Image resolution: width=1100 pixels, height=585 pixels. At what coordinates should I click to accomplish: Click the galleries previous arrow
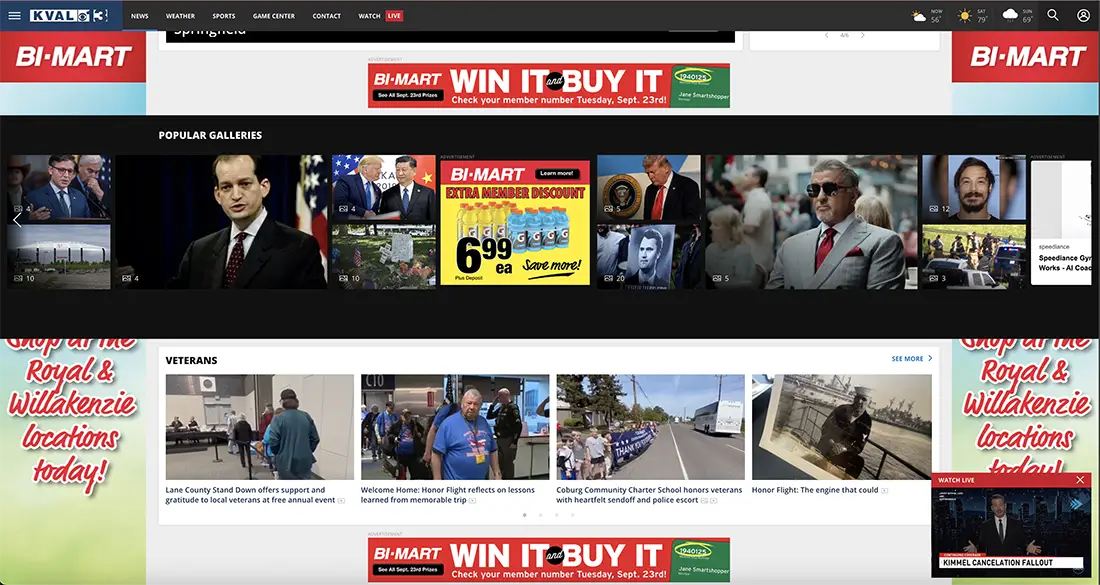[18, 220]
